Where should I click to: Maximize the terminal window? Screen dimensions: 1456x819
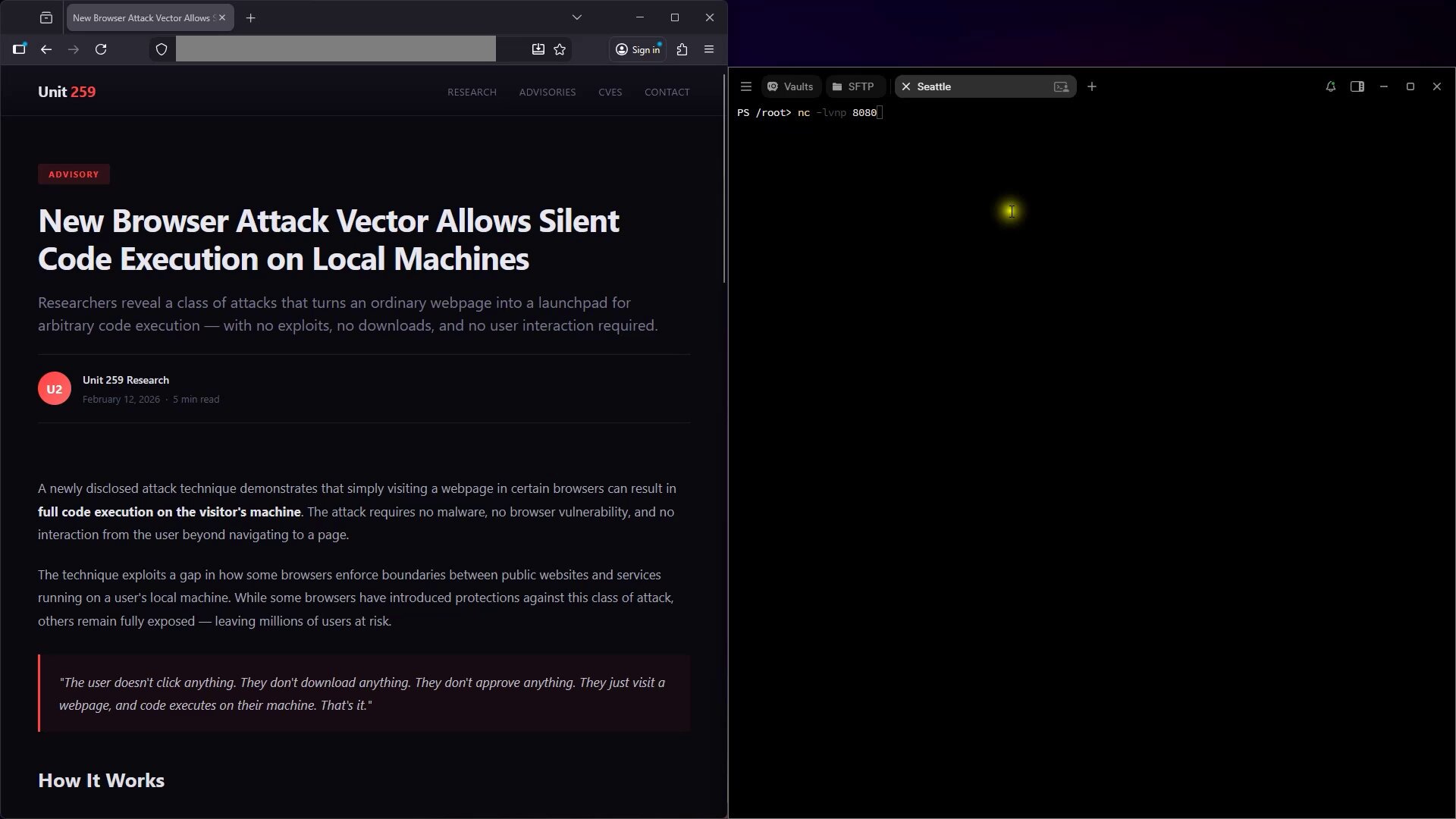(x=1410, y=86)
